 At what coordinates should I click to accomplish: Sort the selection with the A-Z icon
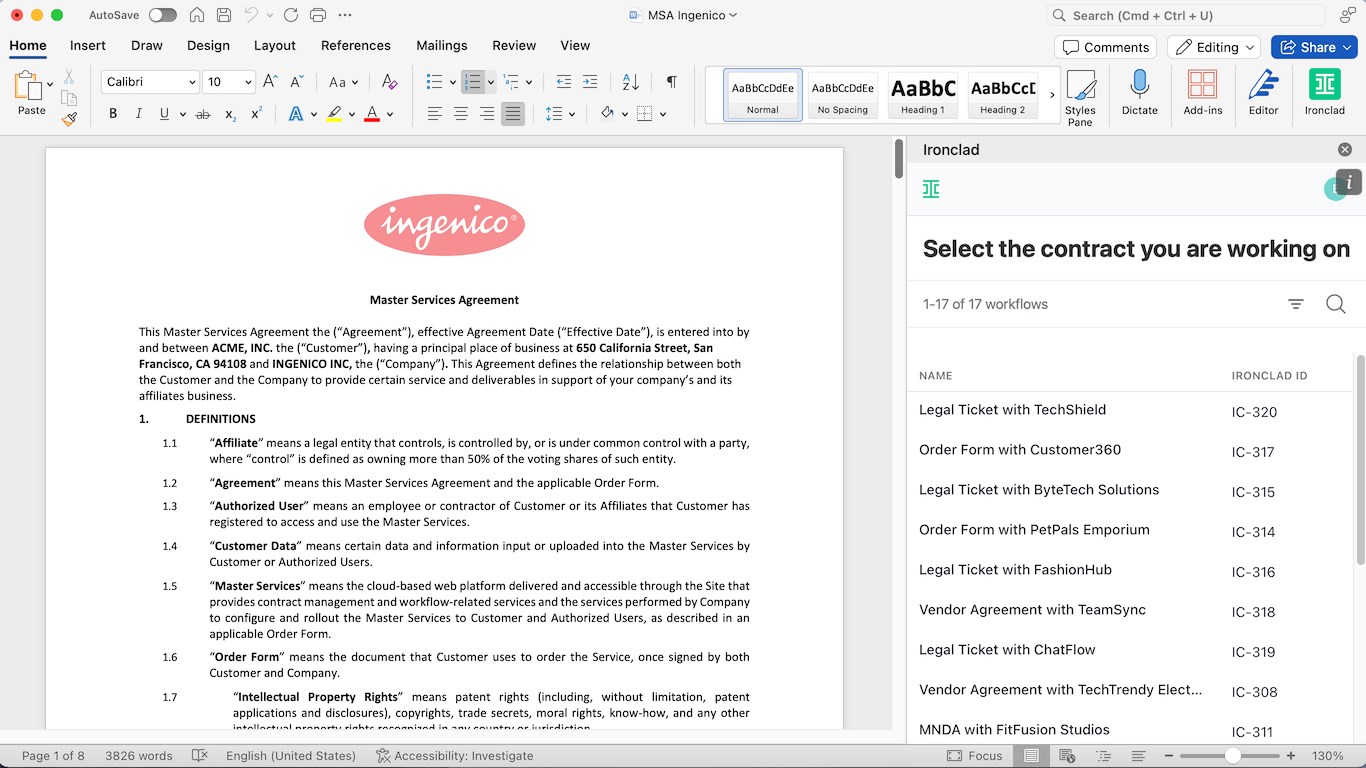(630, 82)
